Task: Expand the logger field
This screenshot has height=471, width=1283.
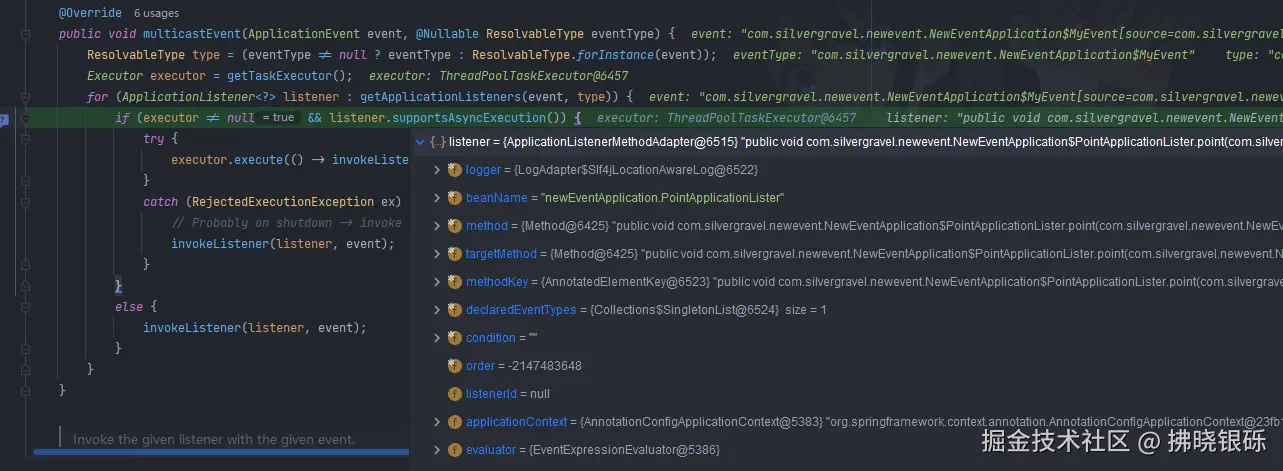Action: click(437, 170)
